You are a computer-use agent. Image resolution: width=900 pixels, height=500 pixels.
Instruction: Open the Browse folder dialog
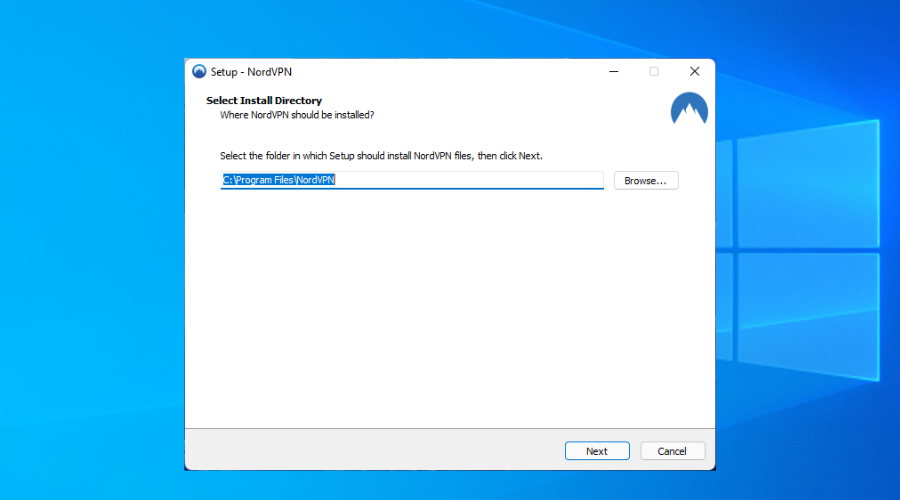pyautogui.click(x=646, y=180)
